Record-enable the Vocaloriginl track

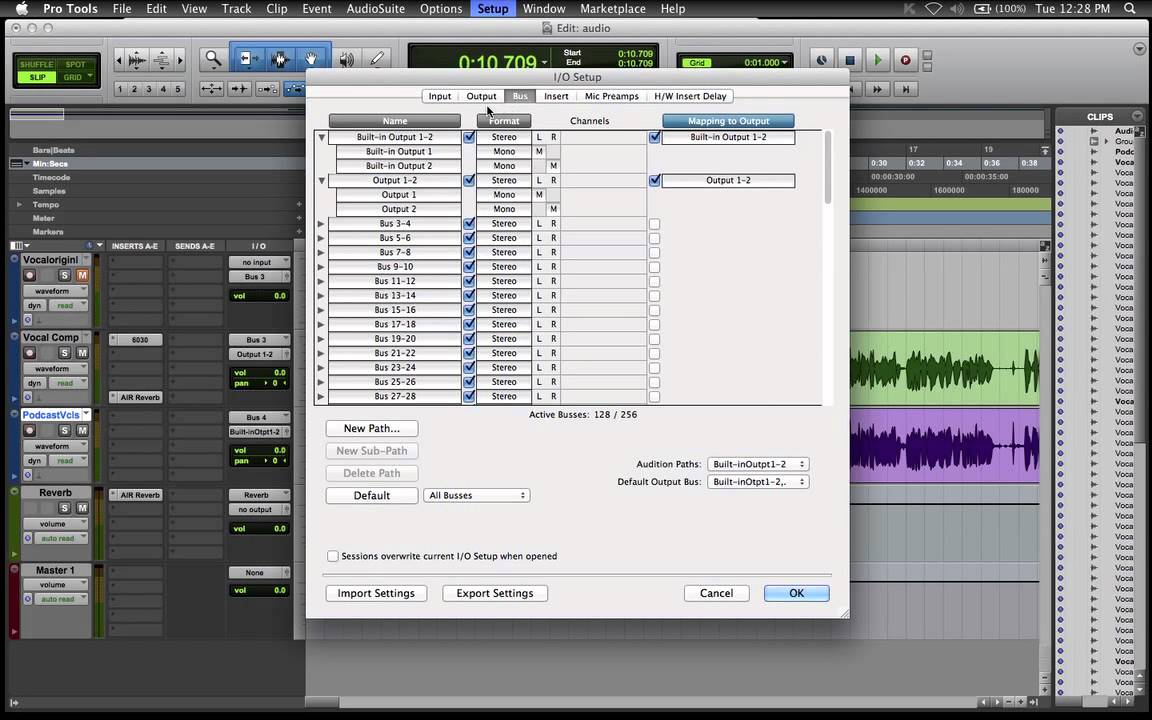[x=29, y=275]
